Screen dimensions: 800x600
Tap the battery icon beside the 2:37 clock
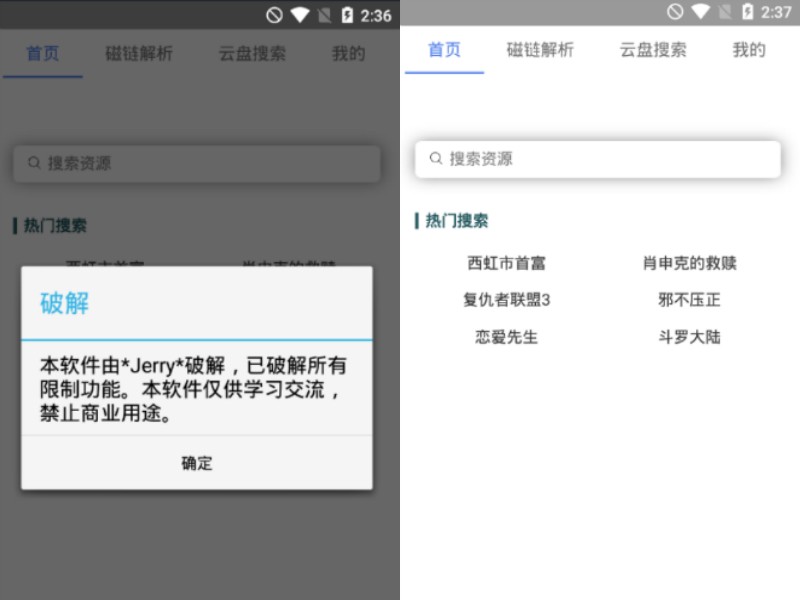point(746,12)
